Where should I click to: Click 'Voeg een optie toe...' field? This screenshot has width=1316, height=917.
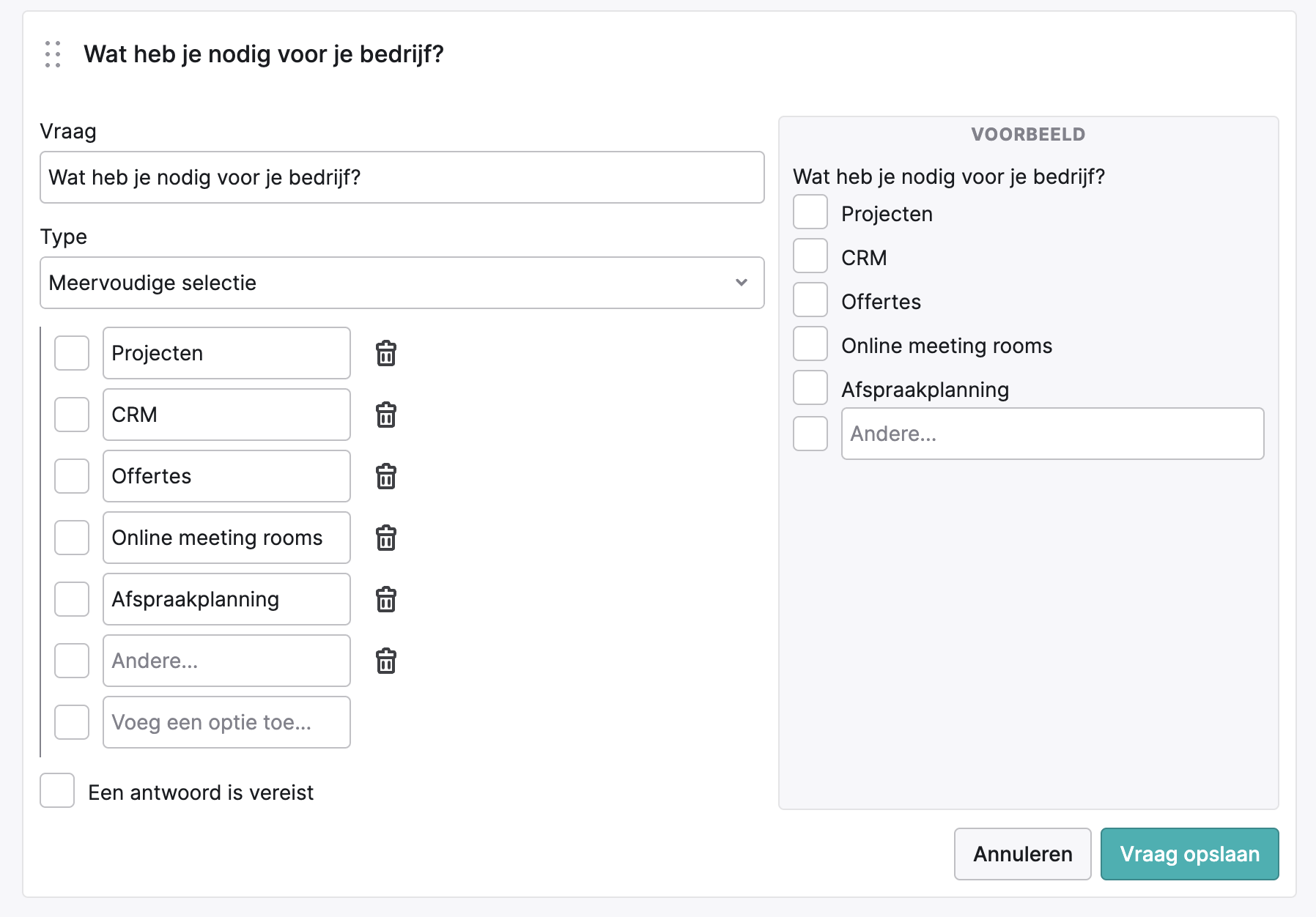pyautogui.click(x=227, y=722)
